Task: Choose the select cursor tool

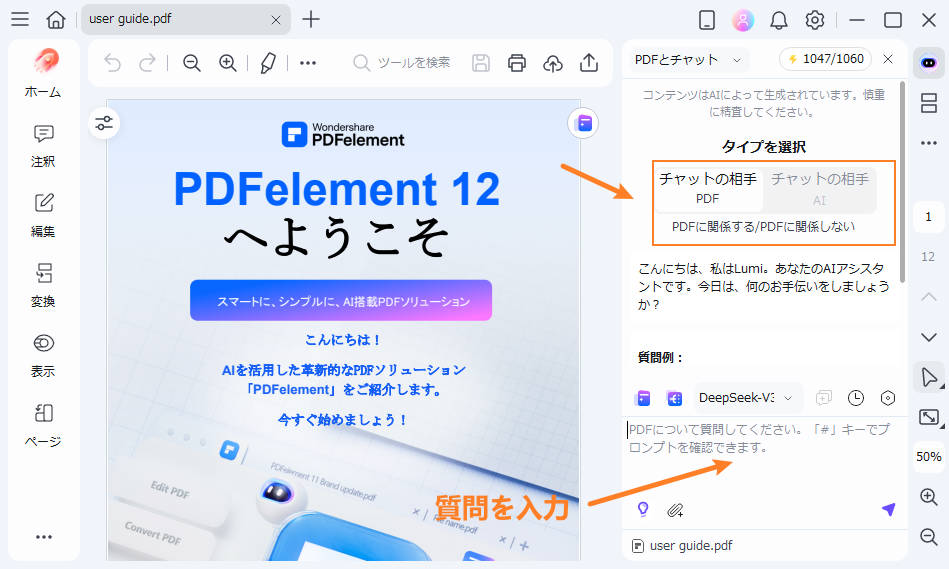Action: pyautogui.click(x=928, y=377)
